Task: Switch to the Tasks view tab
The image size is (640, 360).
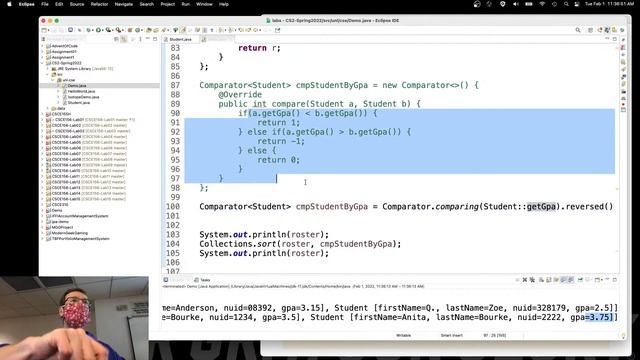Action: click(x=202, y=280)
